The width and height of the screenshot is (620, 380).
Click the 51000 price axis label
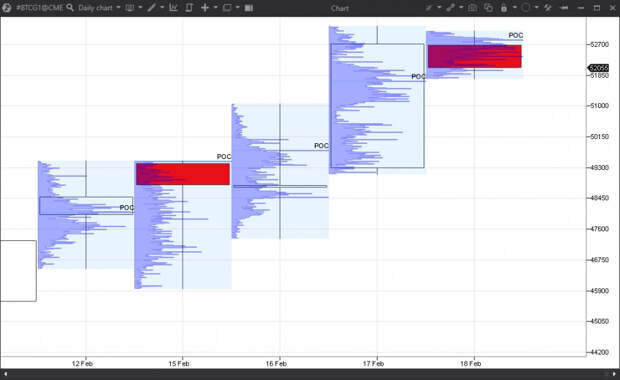pos(599,106)
